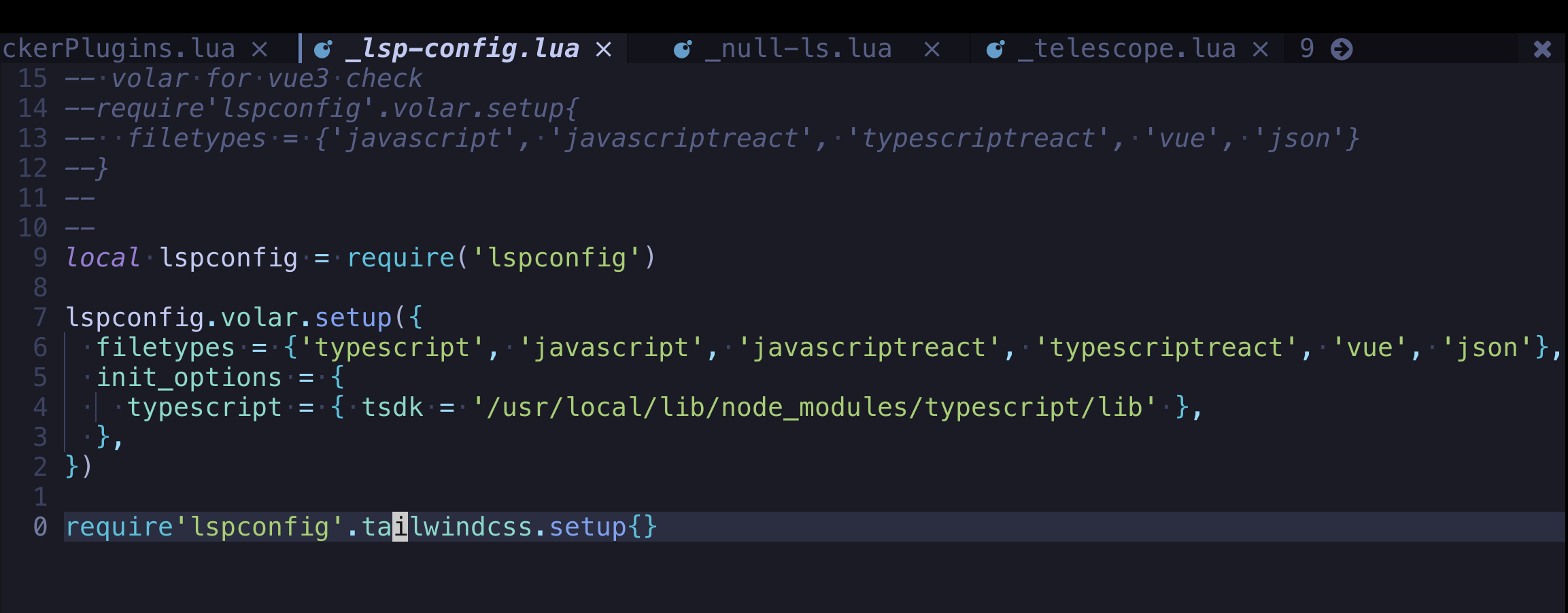The image size is (1568, 613).
Task: Click the buffer count indicator showing 9
Action: click(1306, 48)
